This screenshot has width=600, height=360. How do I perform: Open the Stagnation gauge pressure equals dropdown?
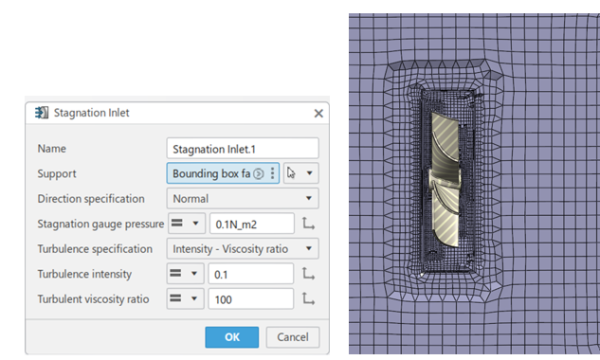[x=186, y=223]
